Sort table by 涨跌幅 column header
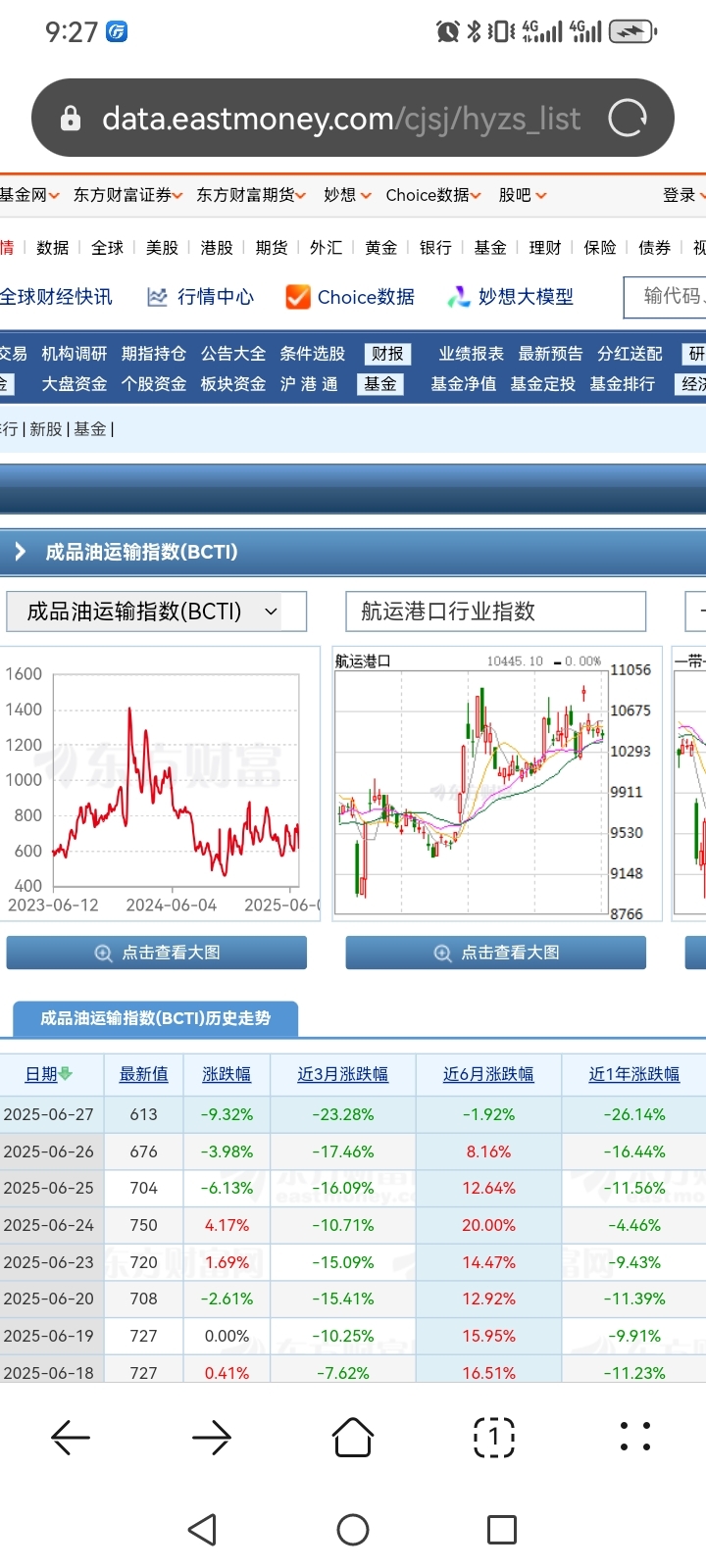 pos(227,1074)
